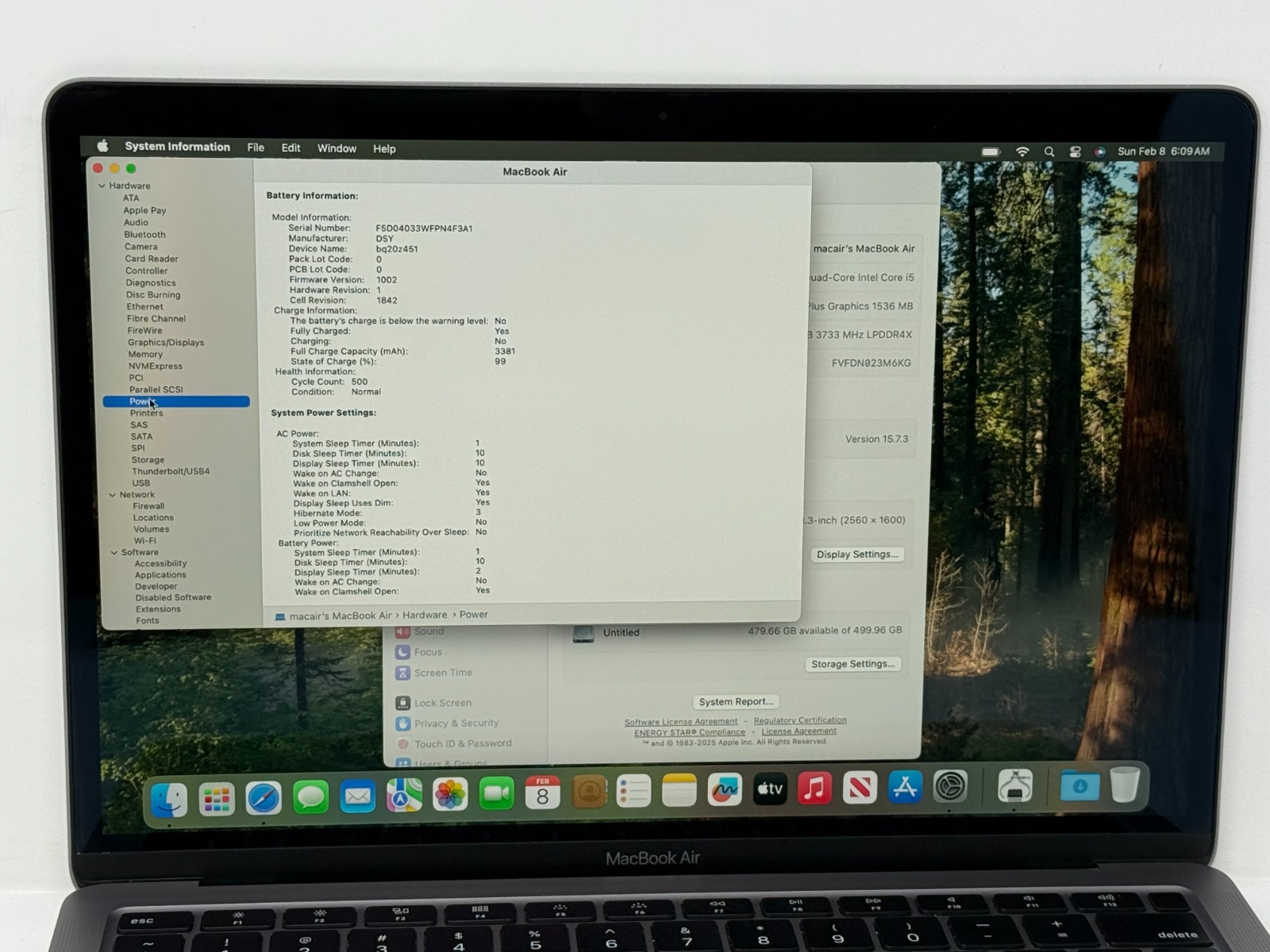Open the Wi-Fi status menu
Screen dimensions: 1270x952
click(1022, 152)
